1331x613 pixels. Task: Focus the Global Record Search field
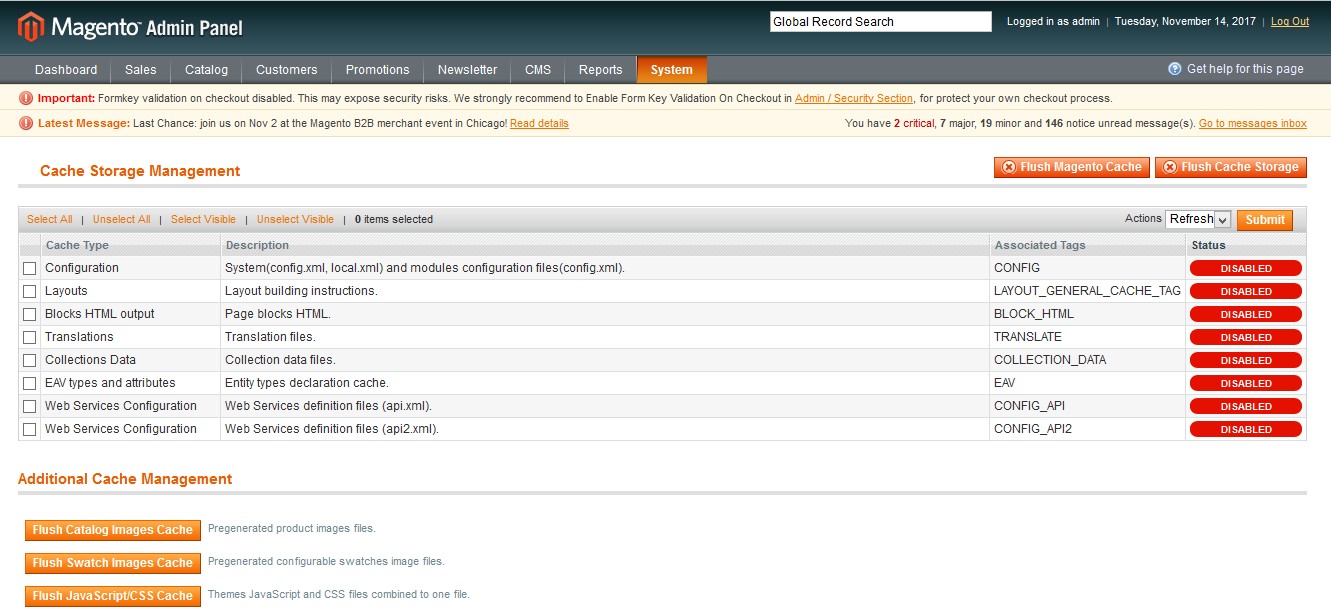pos(880,21)
